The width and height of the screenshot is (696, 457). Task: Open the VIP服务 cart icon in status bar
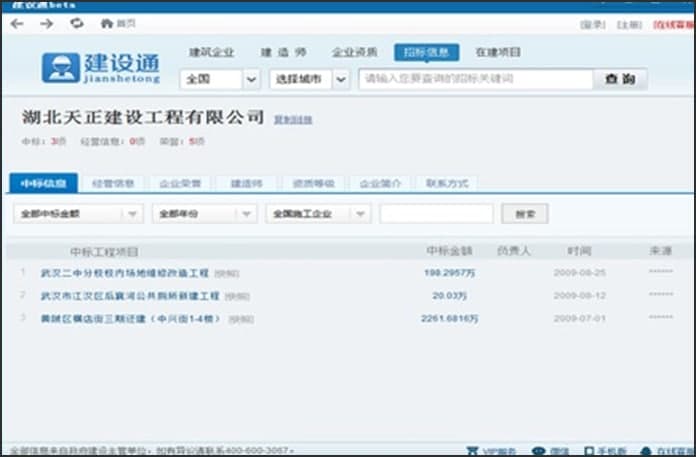point(472,451)
